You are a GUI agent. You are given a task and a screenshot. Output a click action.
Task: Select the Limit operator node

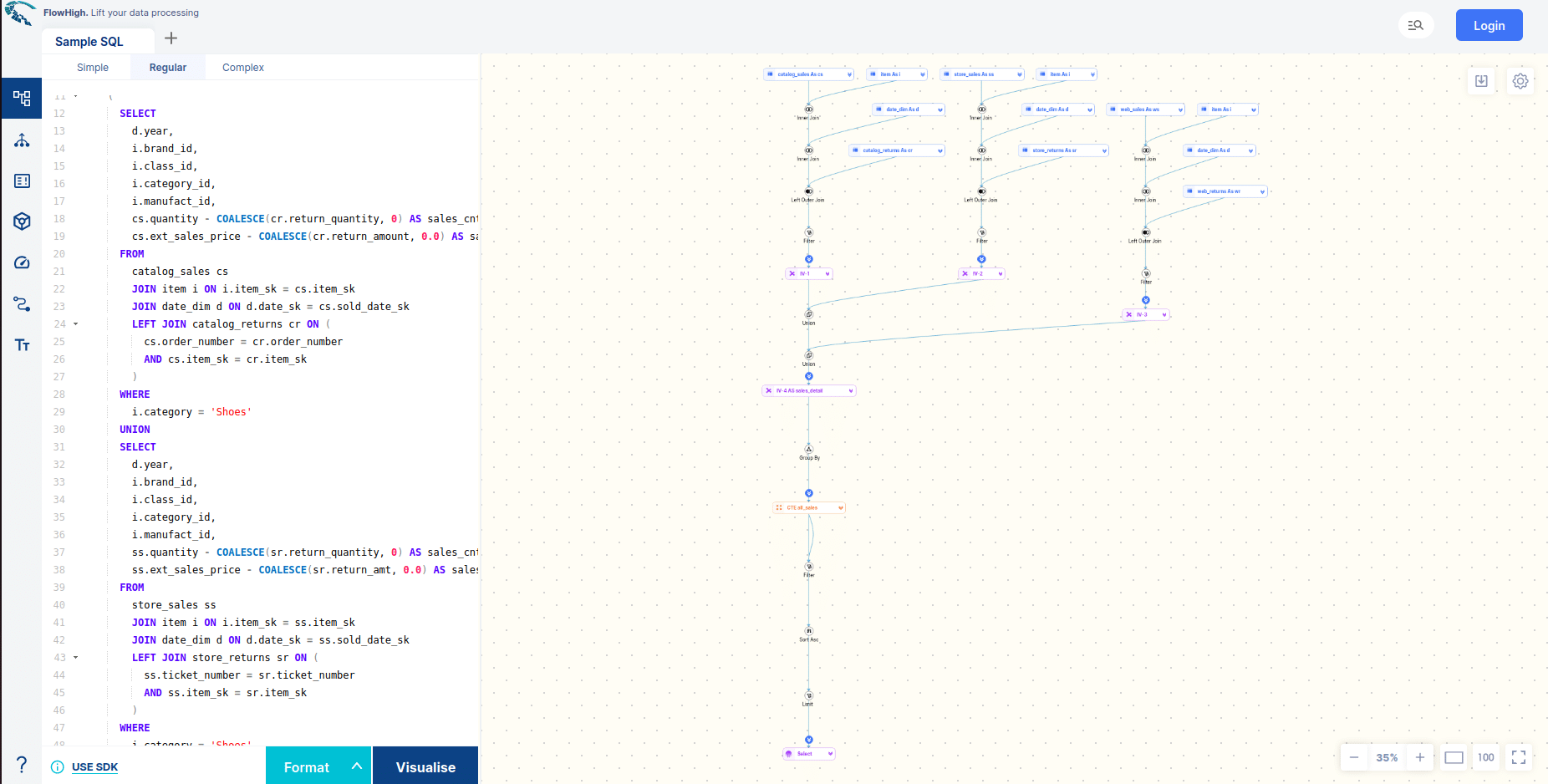[808, 698]
